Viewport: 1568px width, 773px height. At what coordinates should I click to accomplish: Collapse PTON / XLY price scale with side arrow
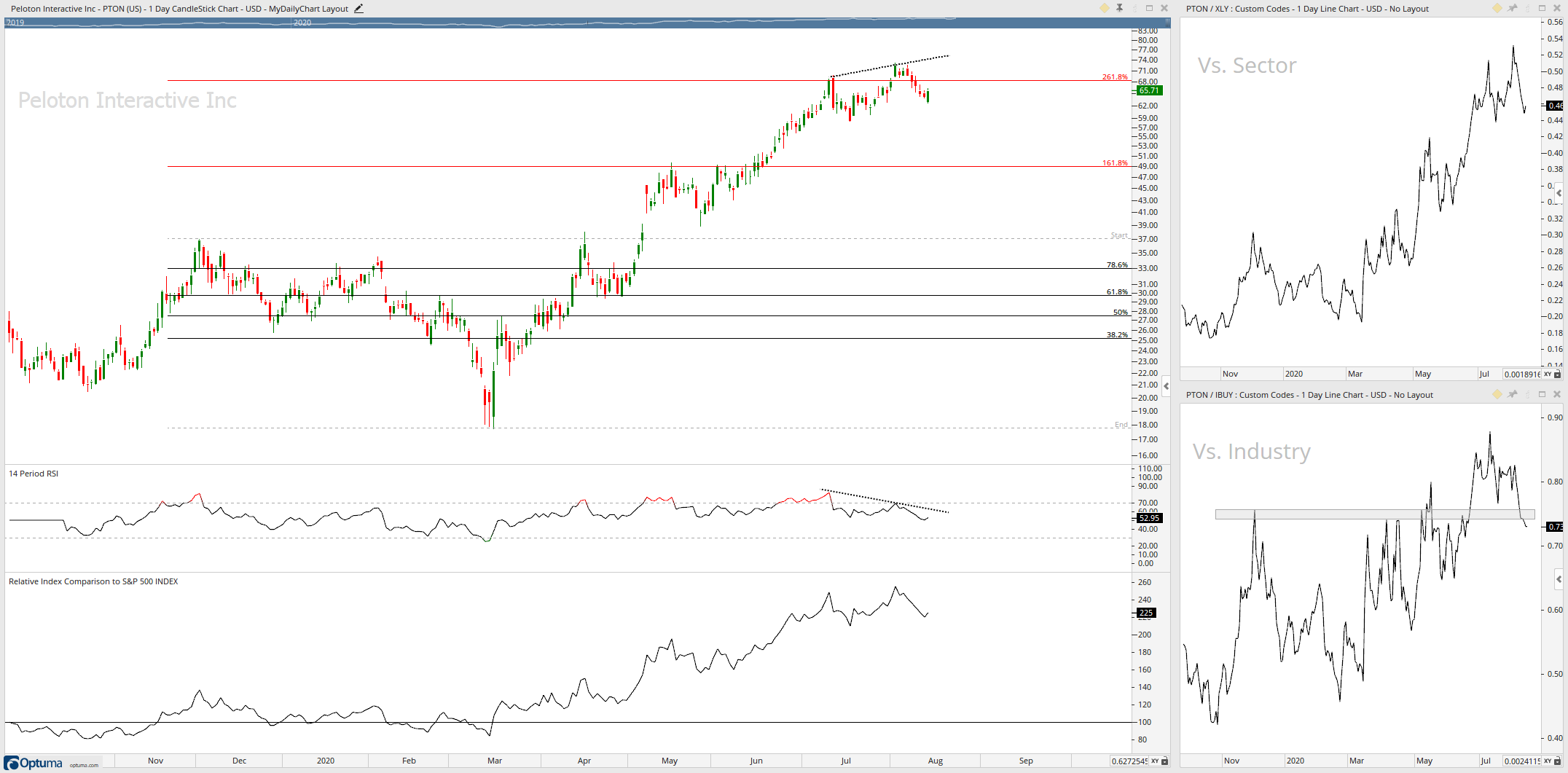coord(1559,193)
